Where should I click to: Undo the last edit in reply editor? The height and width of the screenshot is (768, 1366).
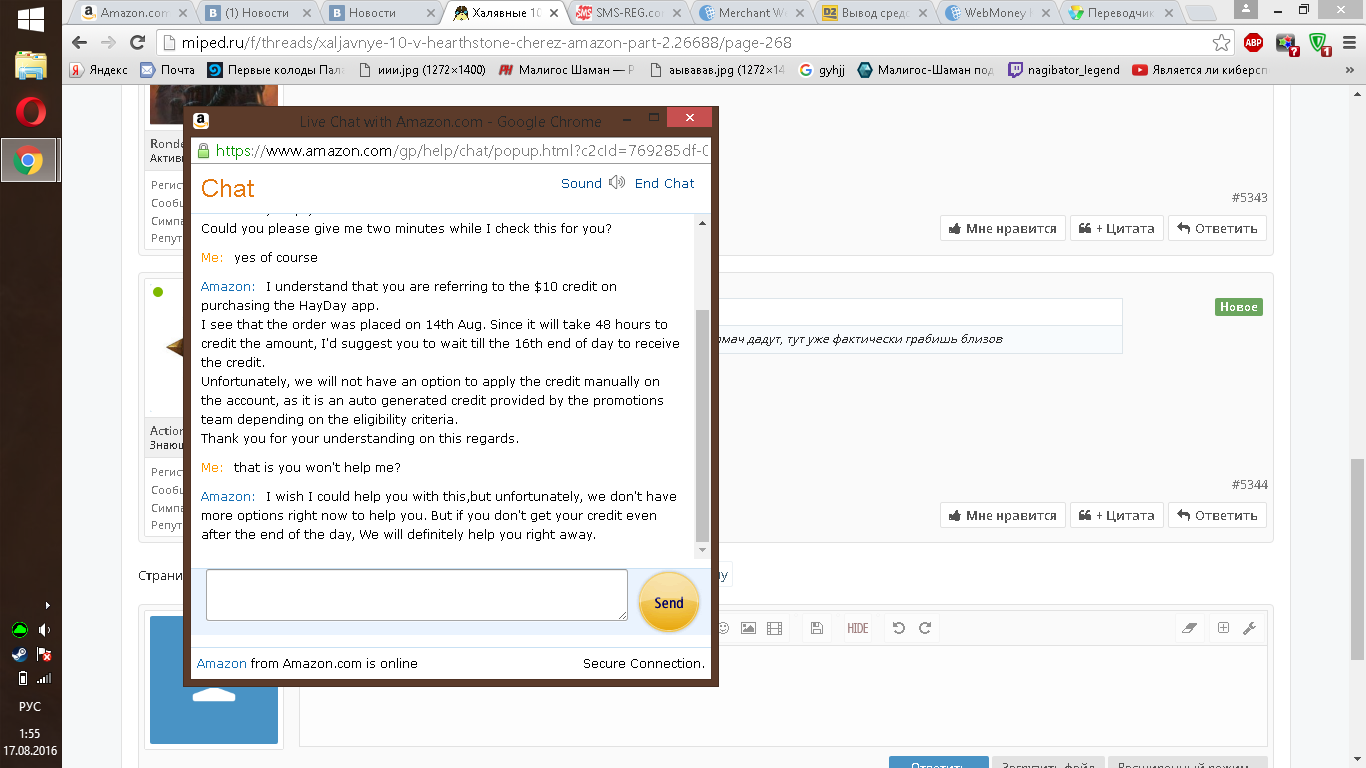click(x=898, y=628)
